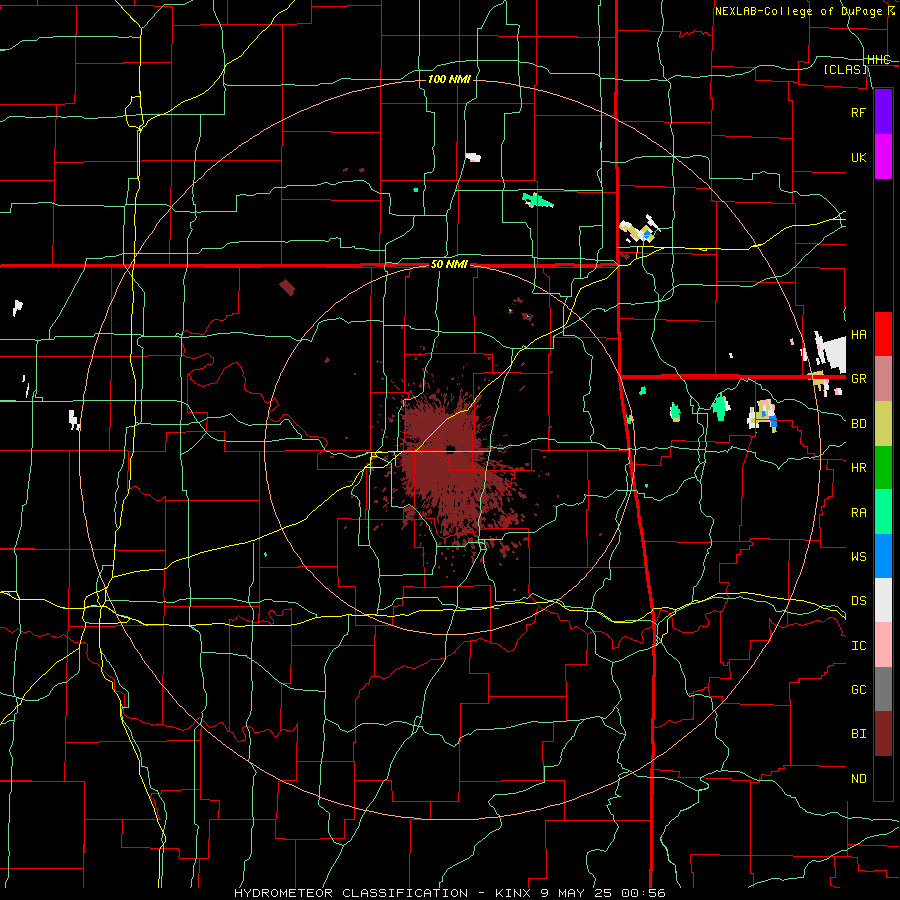Select the WS legend label
Screen dimensions: 900x900
coord(858,557)
